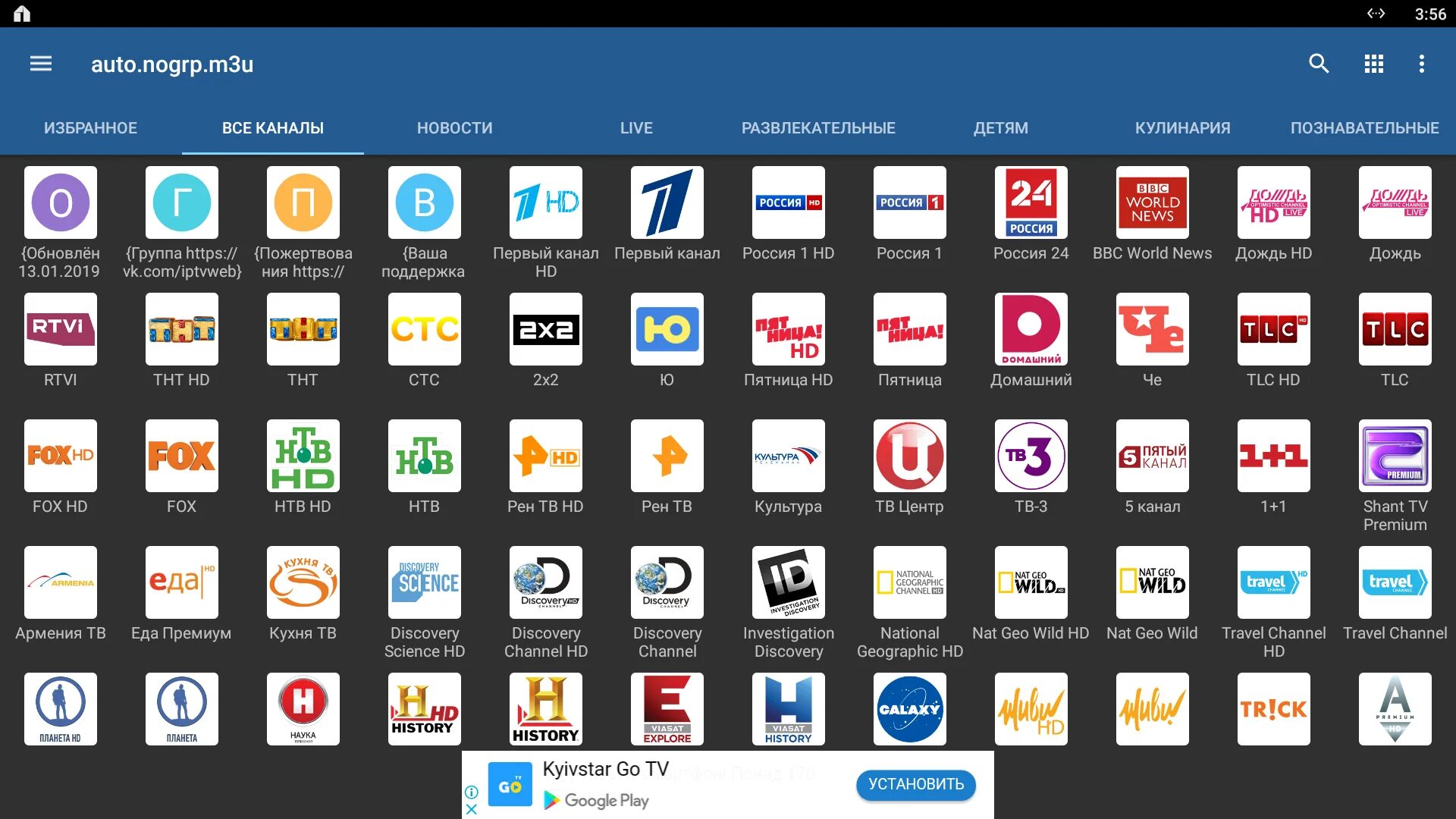Toggle LIVE category filter
Viewport: 1456px width, 819px height.
pyautogui.click(x=636, y=128)
